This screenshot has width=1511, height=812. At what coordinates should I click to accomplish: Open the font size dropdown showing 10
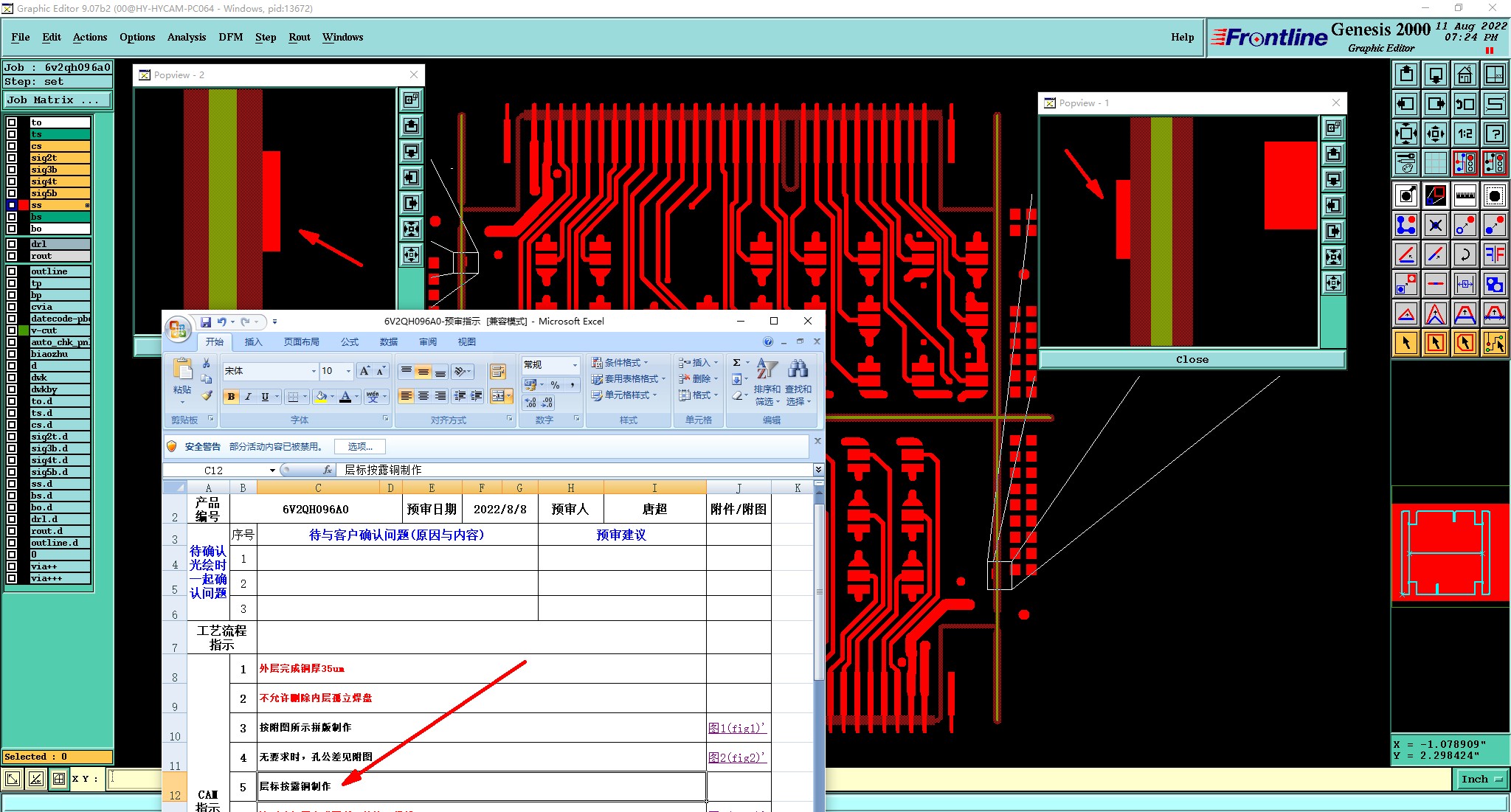click(348, 371)
